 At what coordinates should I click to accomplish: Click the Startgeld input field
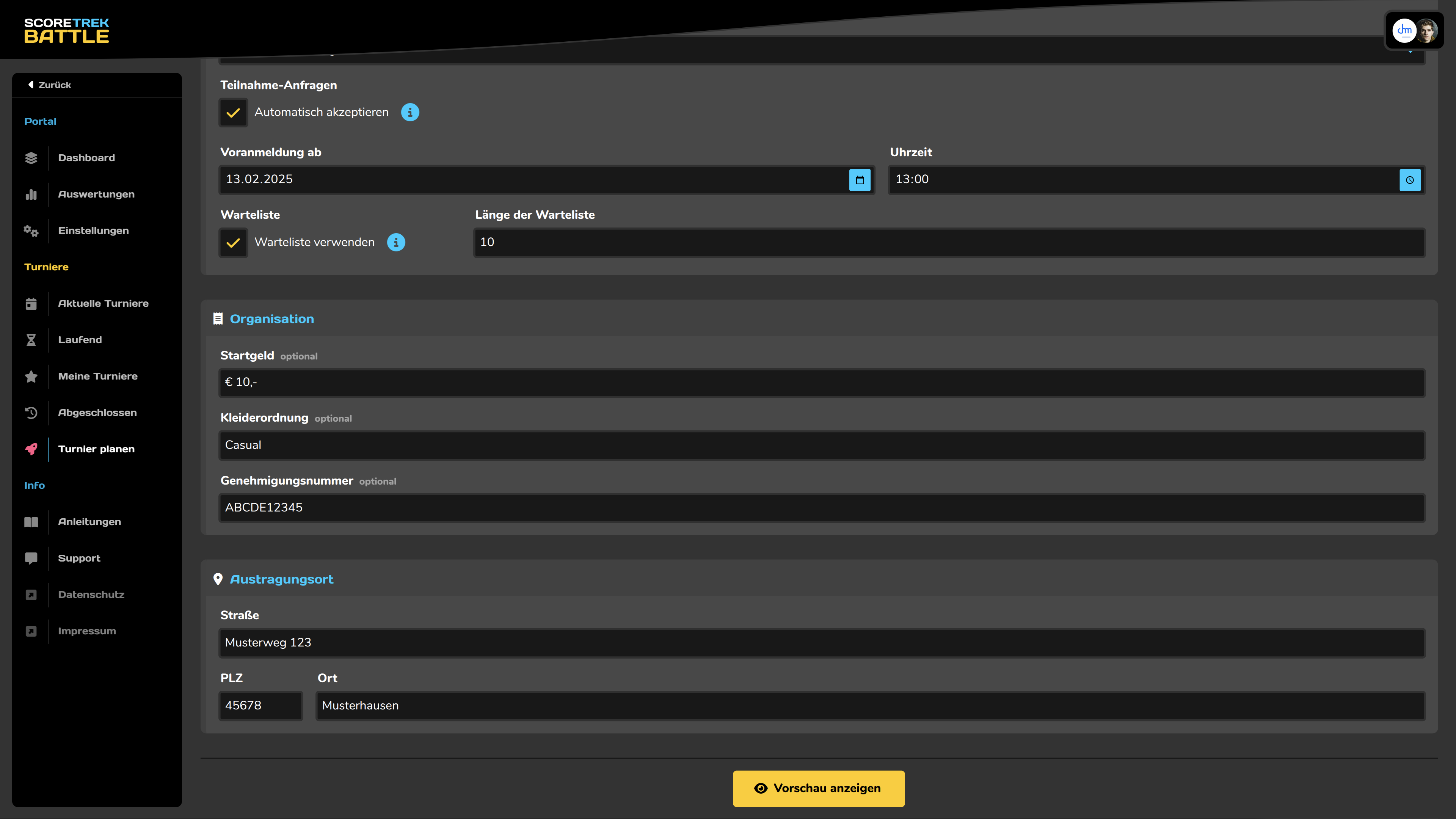point(821,383)
